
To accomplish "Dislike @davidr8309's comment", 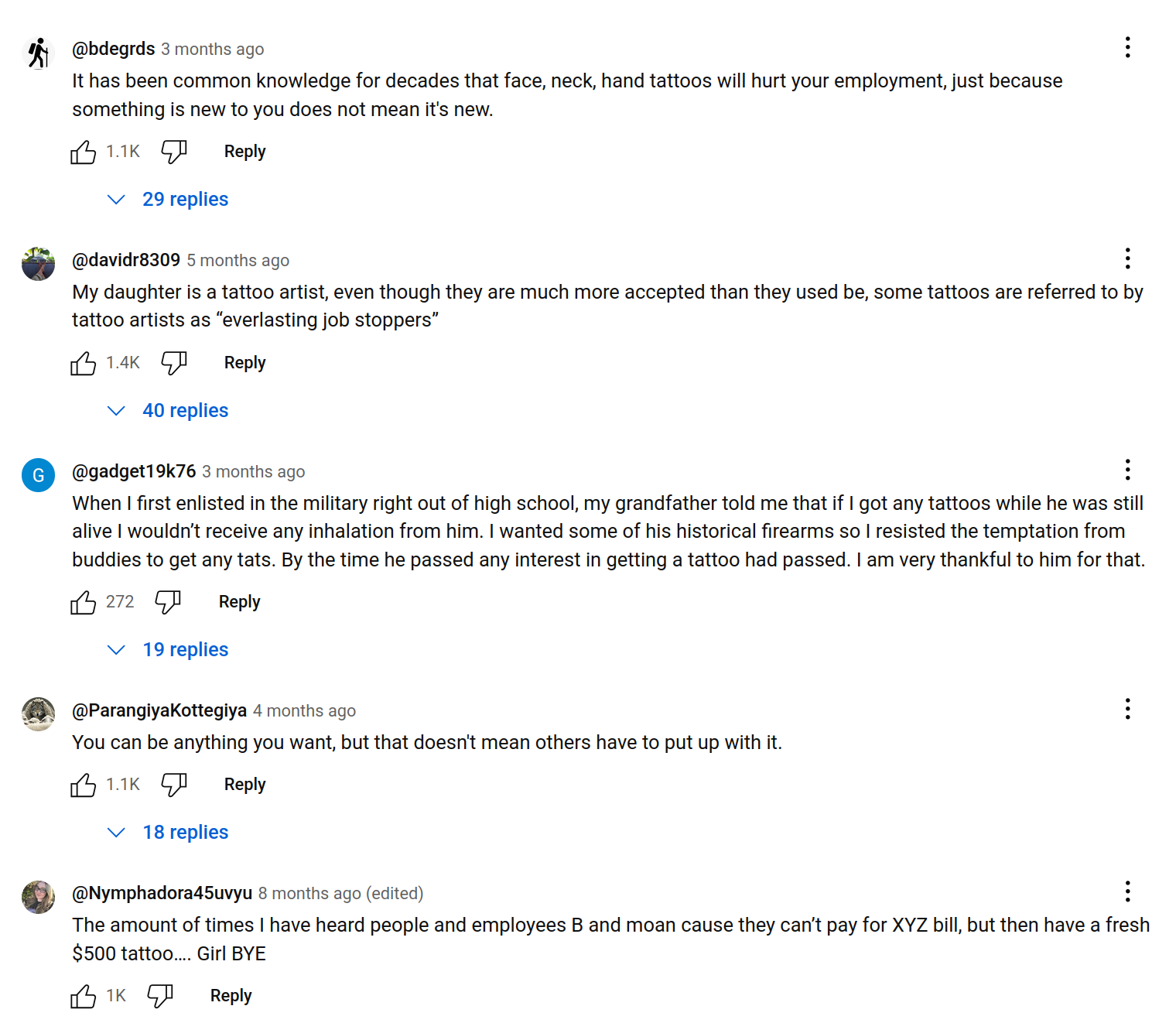I will [x=174, y=363].
